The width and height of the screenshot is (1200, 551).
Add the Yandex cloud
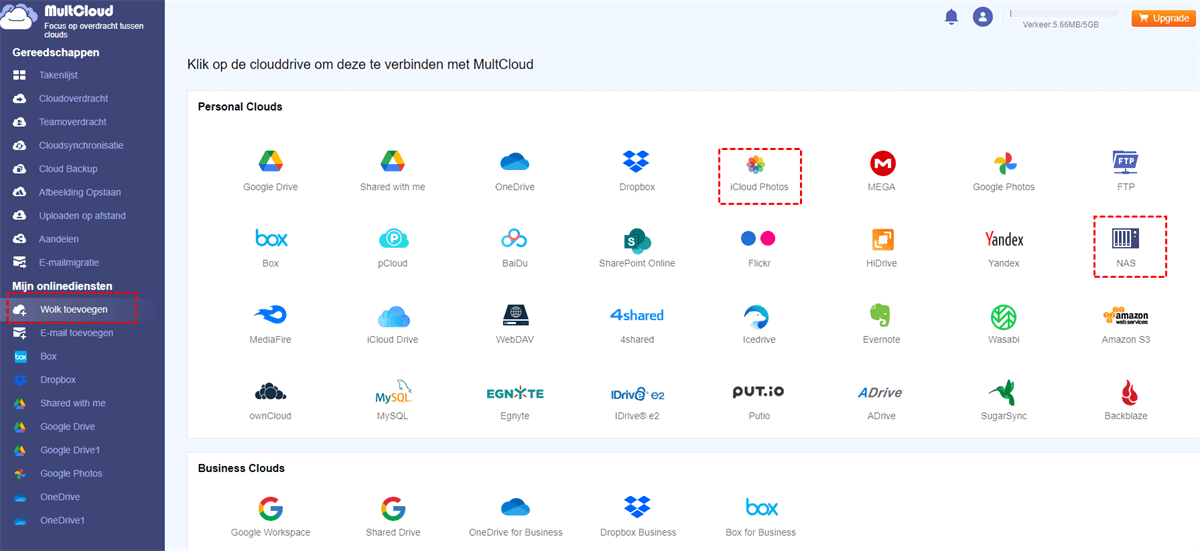pos(1004,239)
